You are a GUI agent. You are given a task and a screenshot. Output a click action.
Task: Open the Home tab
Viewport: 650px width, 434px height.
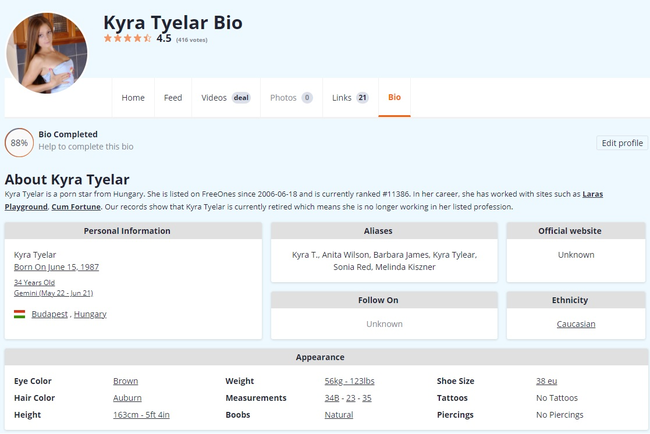tap(133, 98)
